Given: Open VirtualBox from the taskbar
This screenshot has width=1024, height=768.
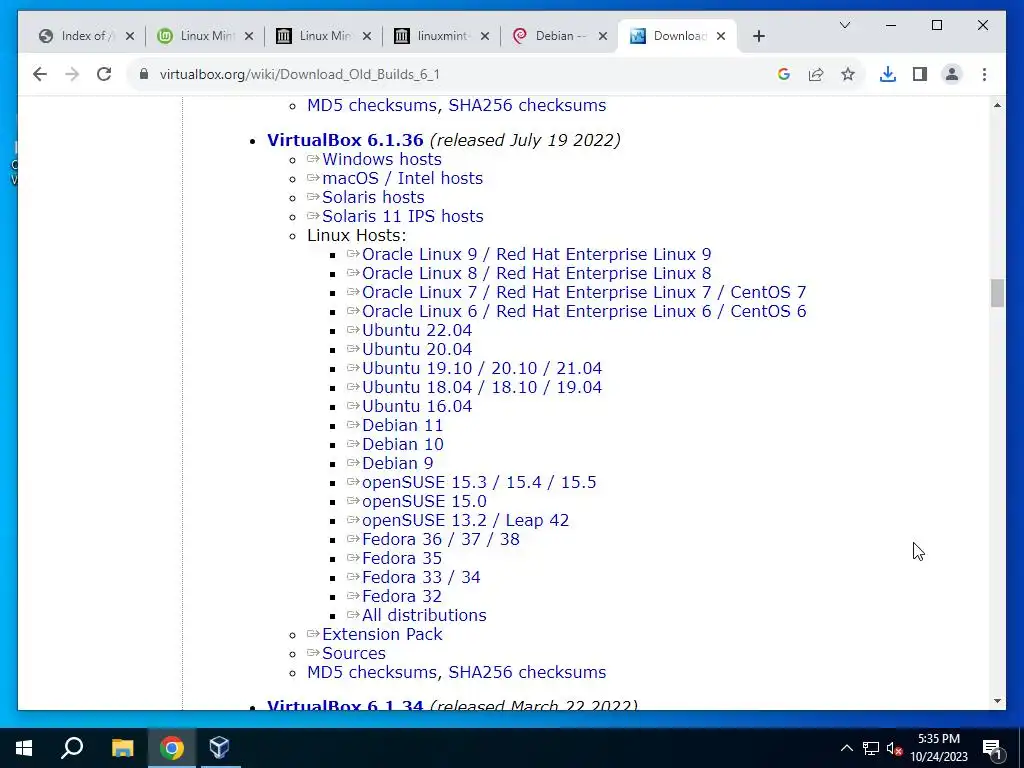Looking at the screenshot, I should 219,748.
